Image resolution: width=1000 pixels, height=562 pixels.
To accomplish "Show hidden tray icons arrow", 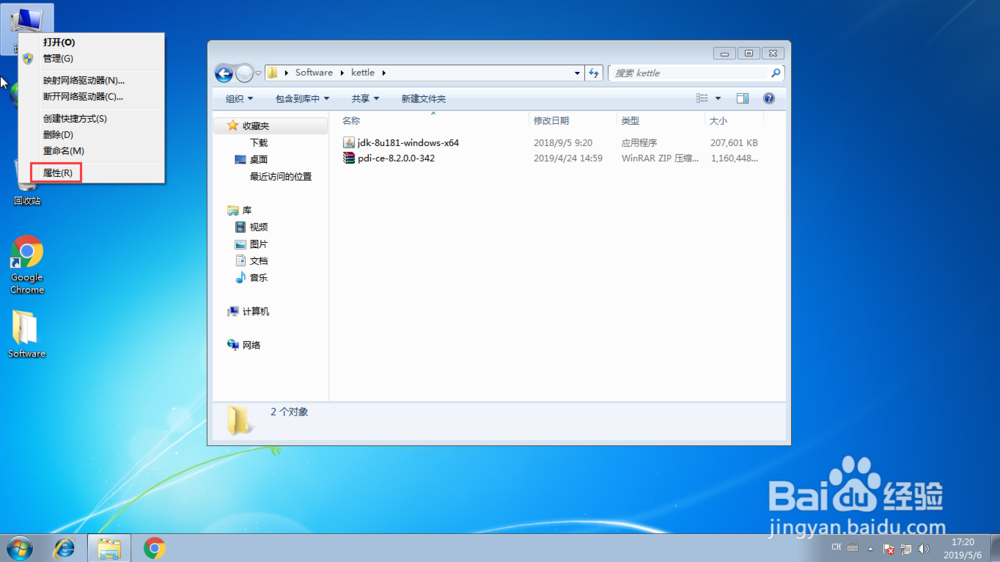I will [871, 549].
